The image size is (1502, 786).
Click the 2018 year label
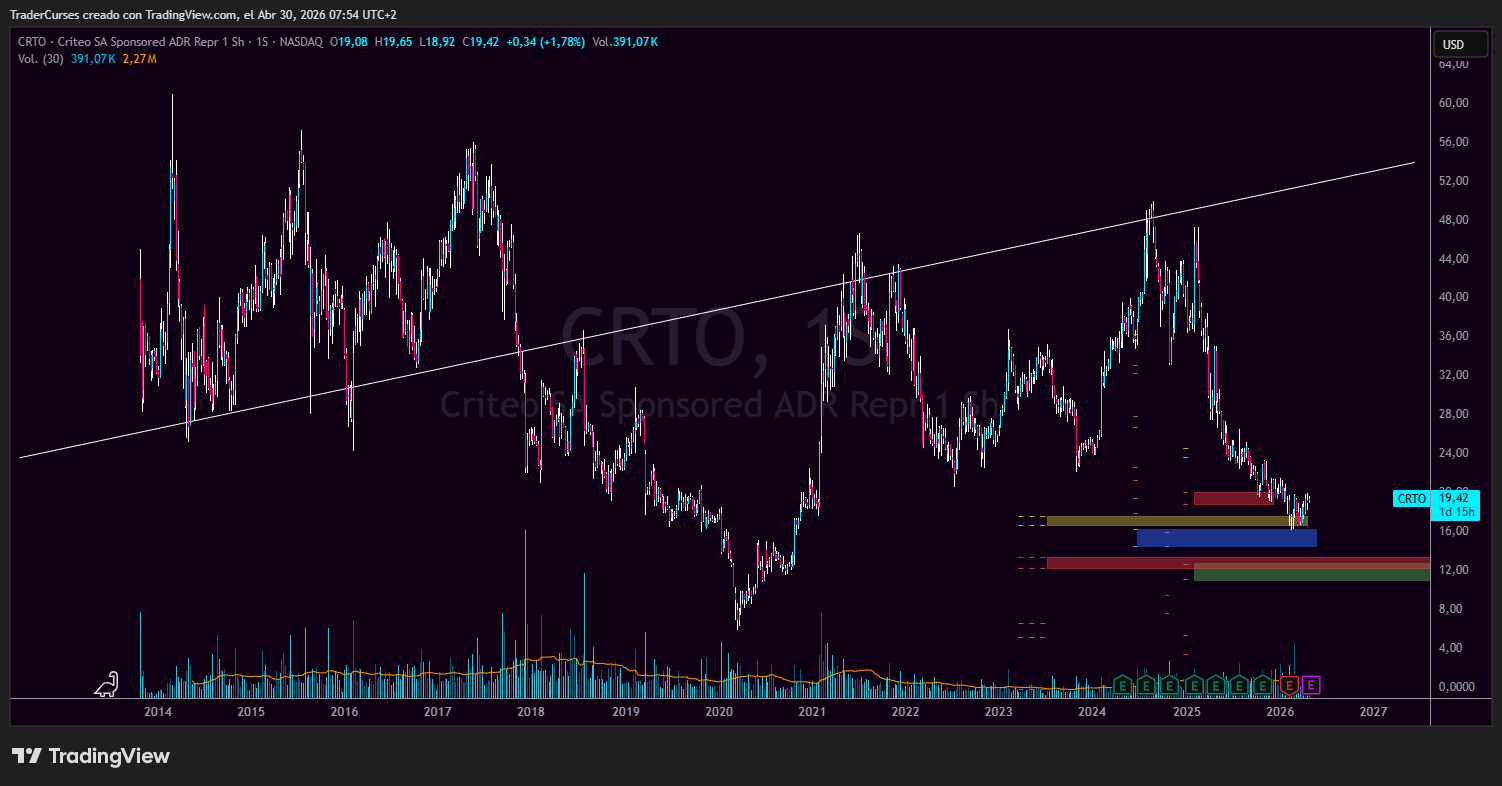(531, 712)
